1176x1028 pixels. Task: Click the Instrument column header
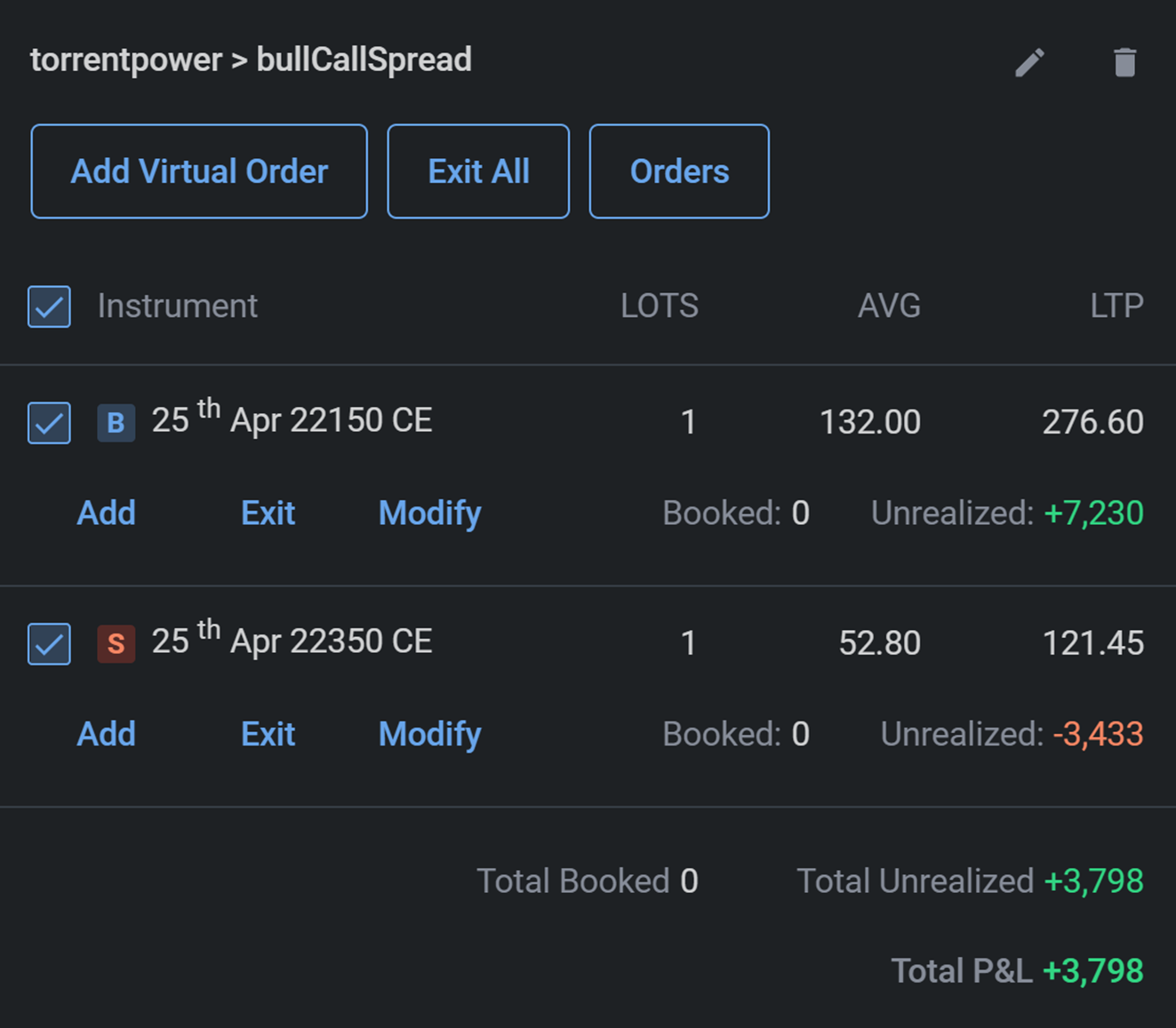pyautogui.click(x=177, y=306)
